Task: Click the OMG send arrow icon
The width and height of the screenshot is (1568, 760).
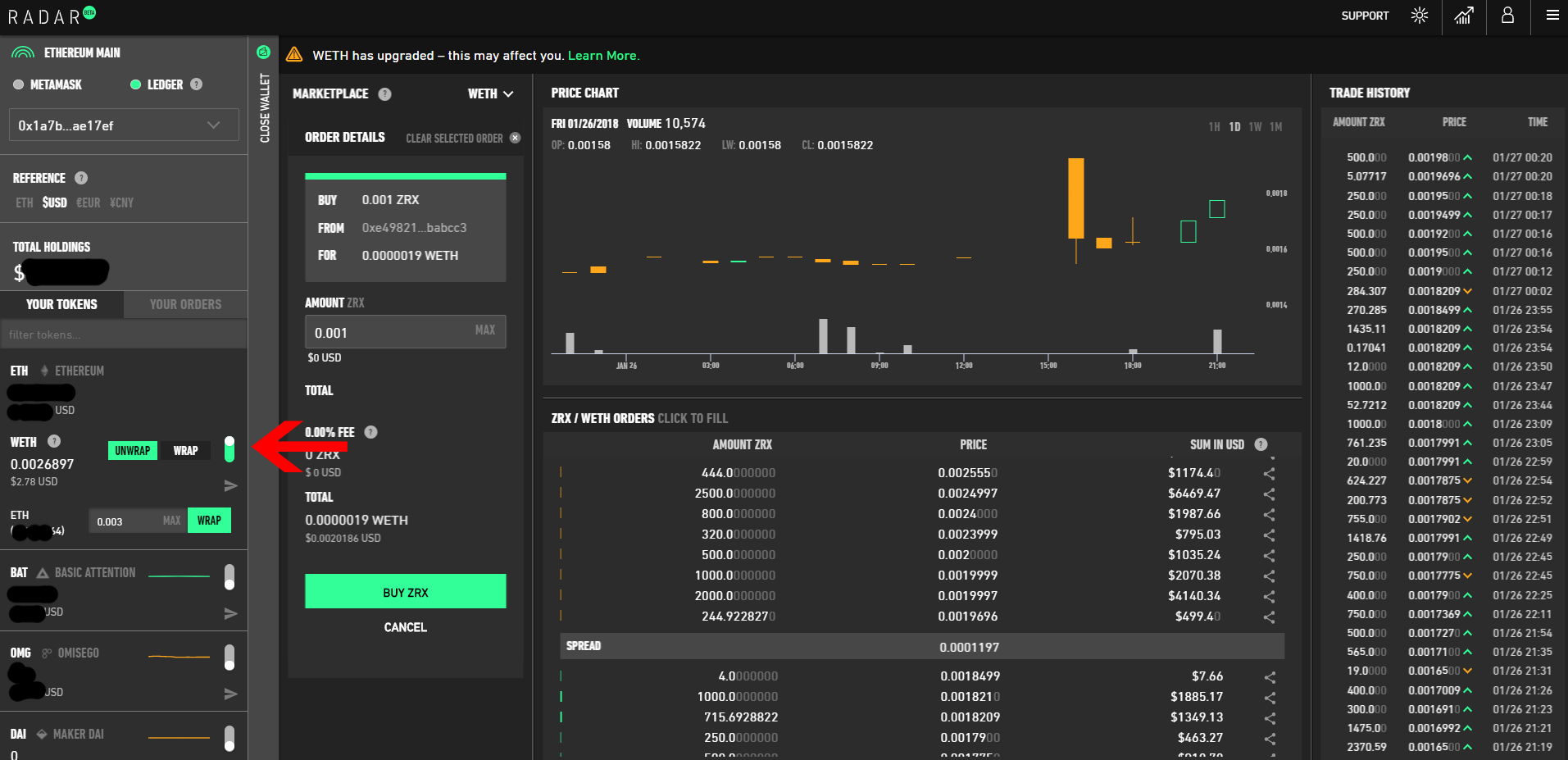Action: (231, 694)
